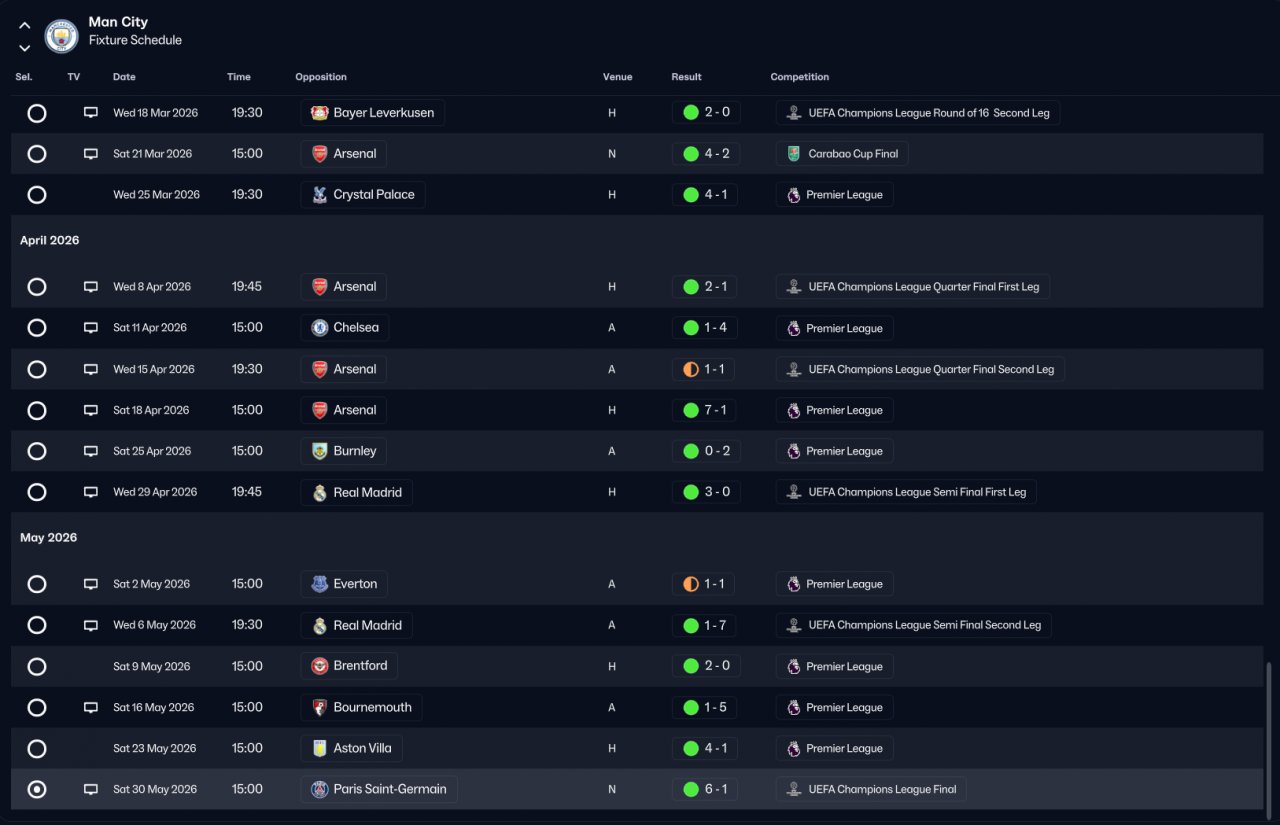Click Champions League Final trophy icon
This screenshot has height=825, width=1280.
pos(793,790)
